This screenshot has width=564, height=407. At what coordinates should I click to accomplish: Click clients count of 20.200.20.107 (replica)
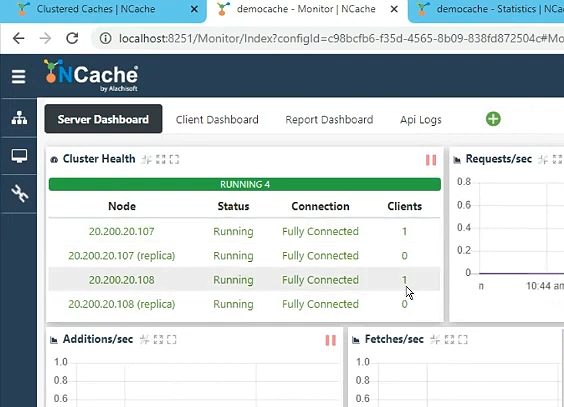(x=404, y=256)
